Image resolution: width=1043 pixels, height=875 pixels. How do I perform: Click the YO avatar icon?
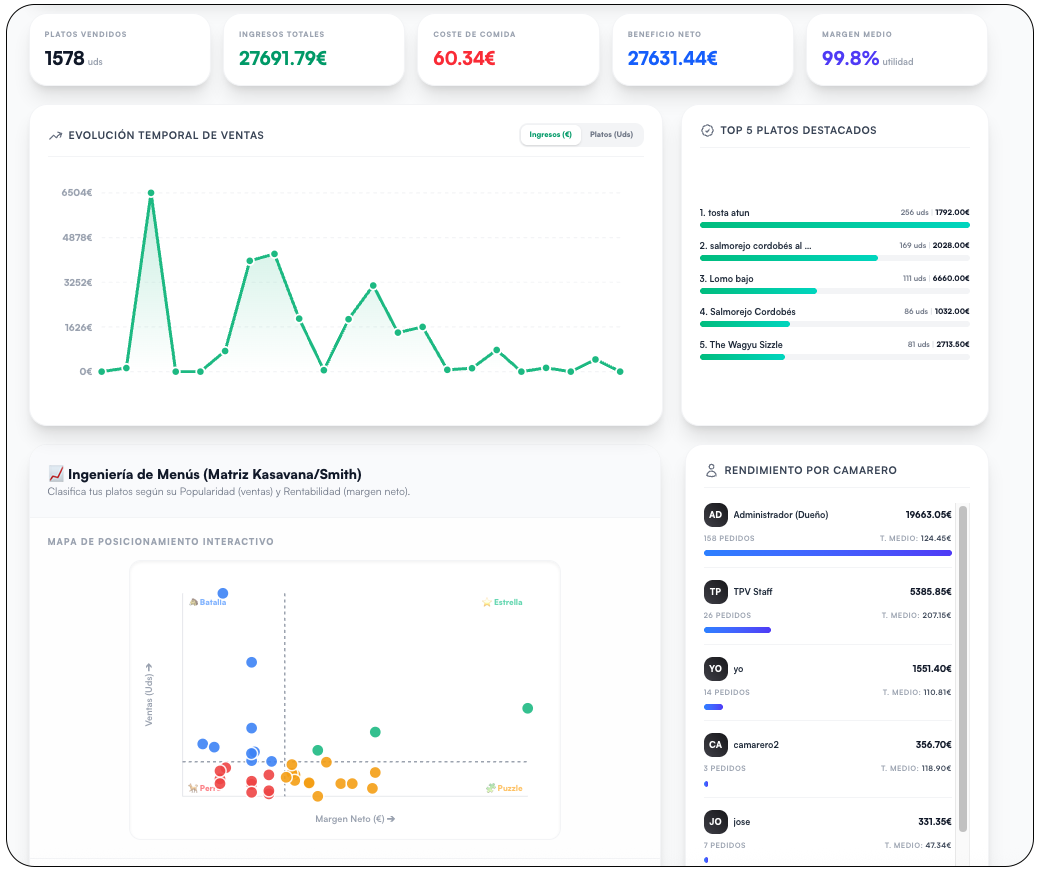click(x=715, y=669)
